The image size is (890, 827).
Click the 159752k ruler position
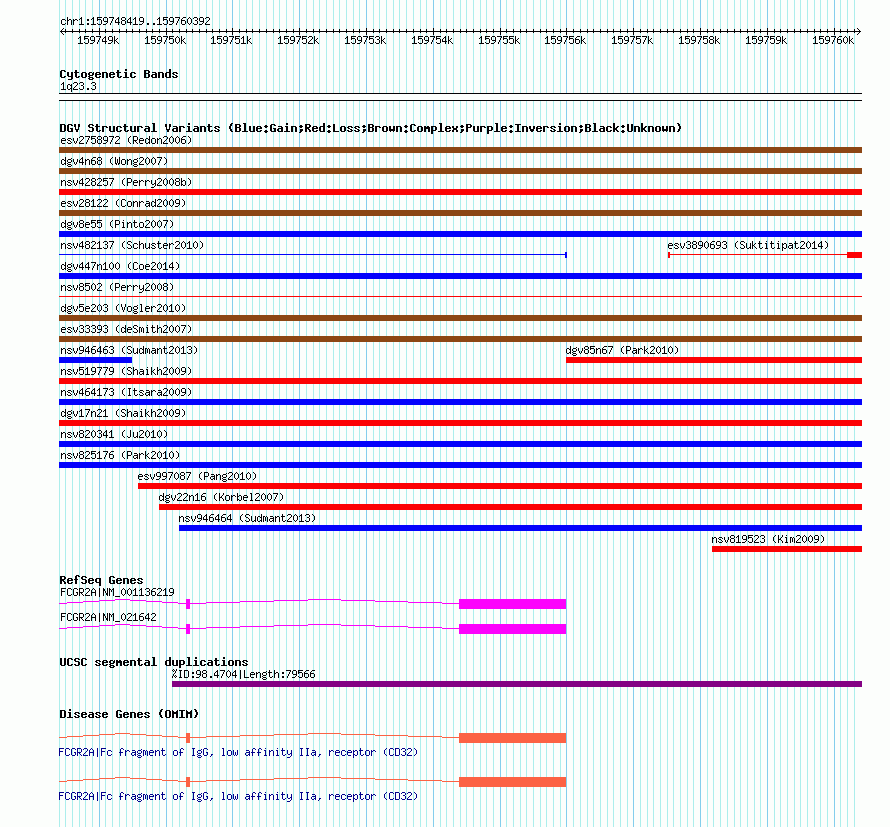[x=298, y=40]
